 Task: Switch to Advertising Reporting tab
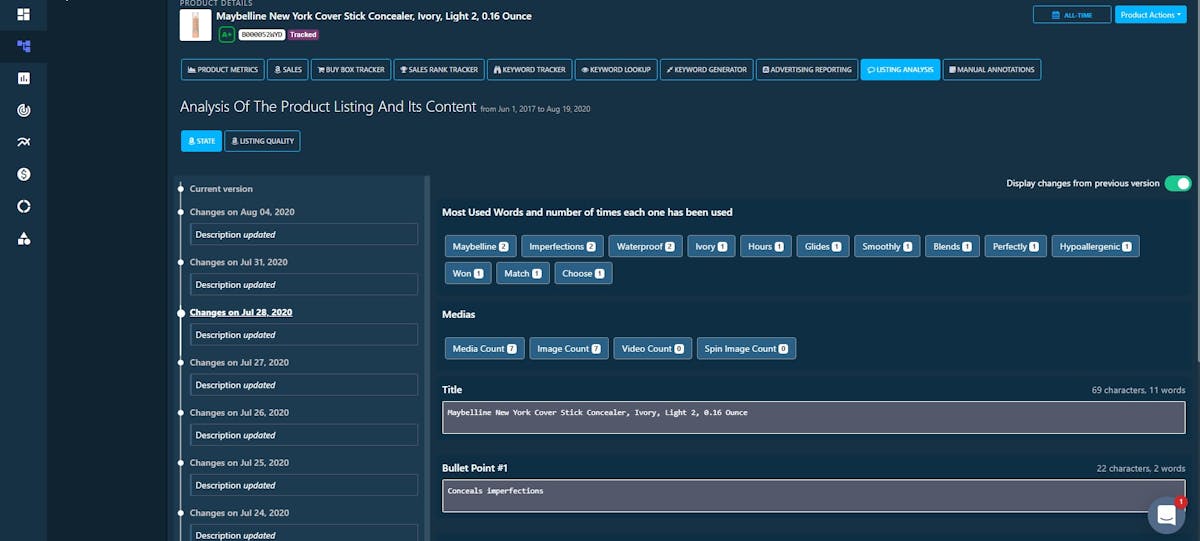pos(806,70)
